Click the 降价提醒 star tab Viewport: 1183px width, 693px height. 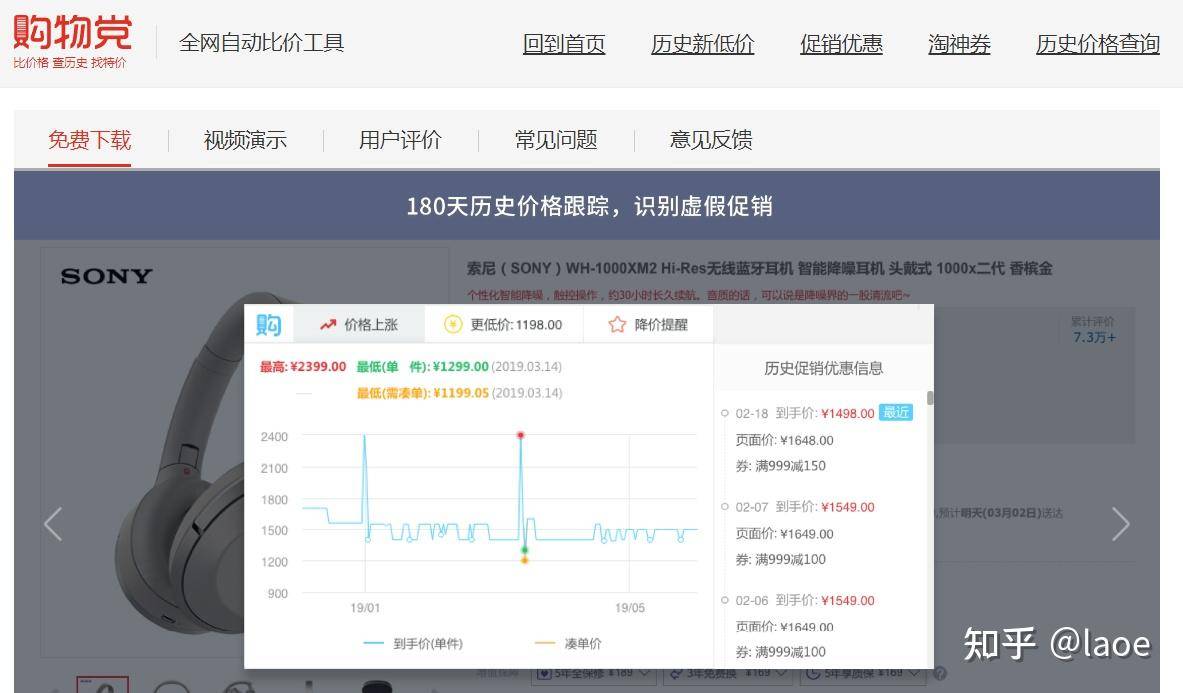tap(648, 324)
